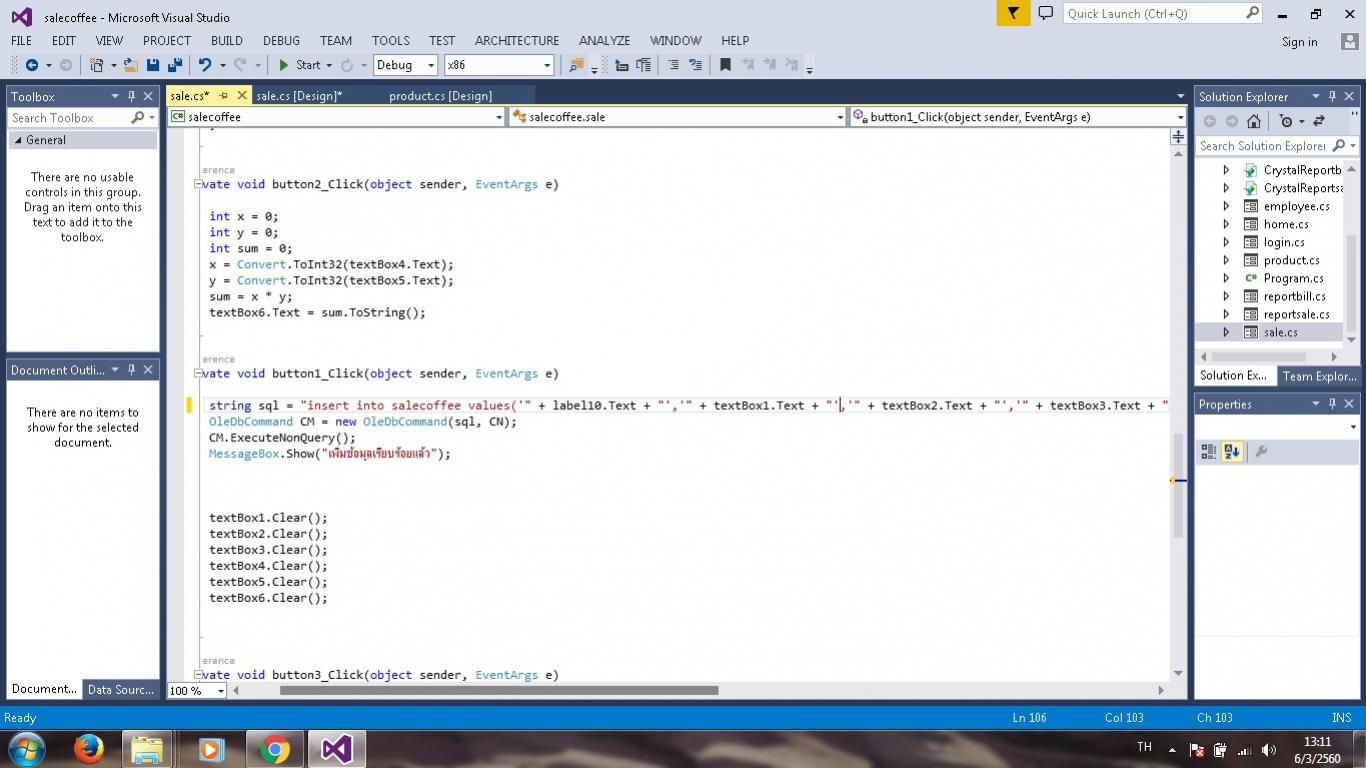Switch to the product.cs [Design] tab
The image size is (1366, 768).
click(440, 96)
